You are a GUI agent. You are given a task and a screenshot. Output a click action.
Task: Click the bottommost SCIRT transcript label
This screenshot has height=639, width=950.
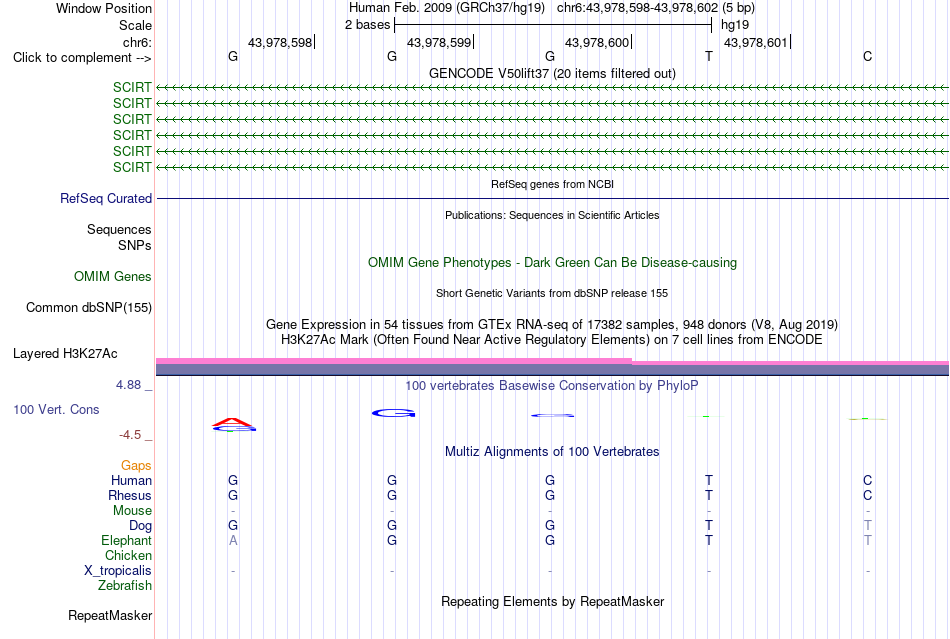click(131, 167)
